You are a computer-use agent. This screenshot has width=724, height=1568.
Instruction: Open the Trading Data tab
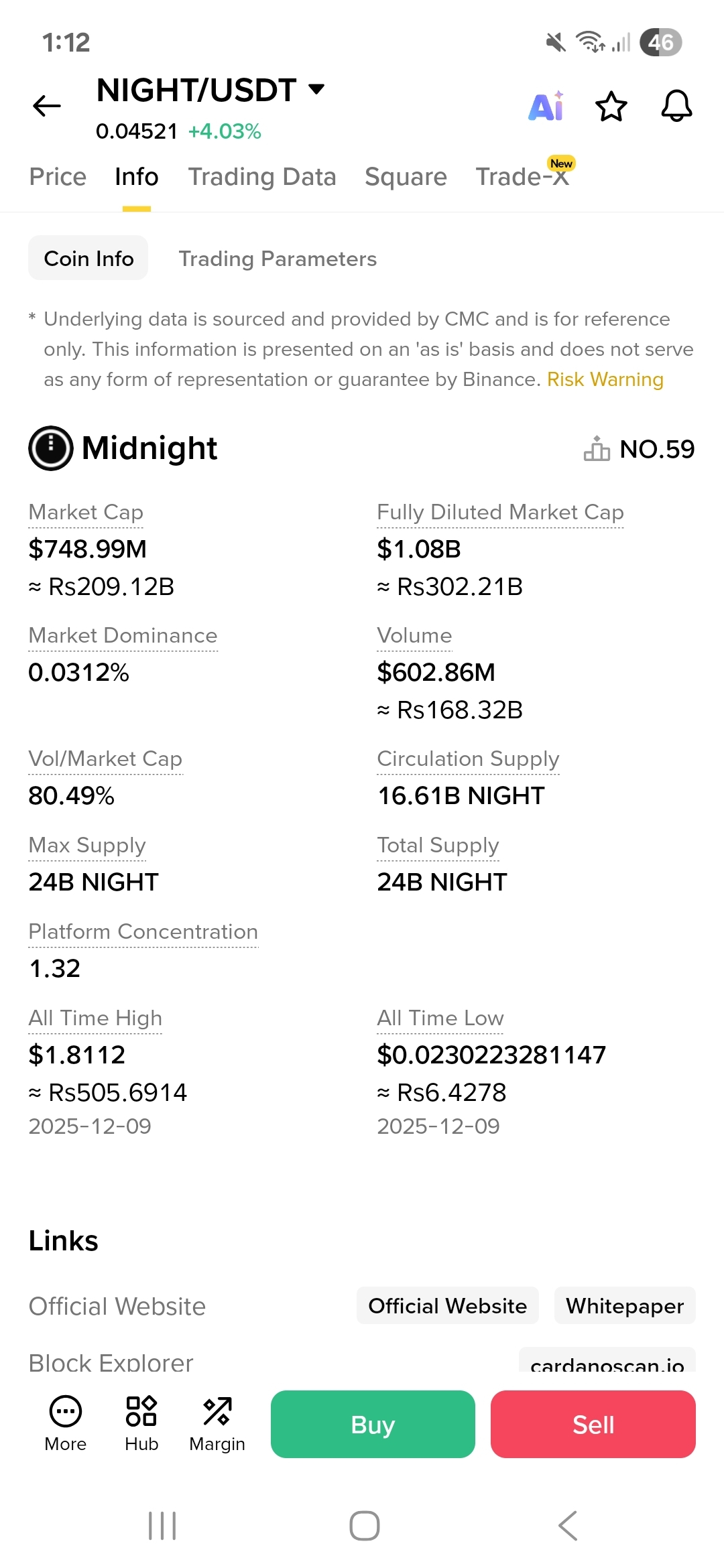click(262, 177)
